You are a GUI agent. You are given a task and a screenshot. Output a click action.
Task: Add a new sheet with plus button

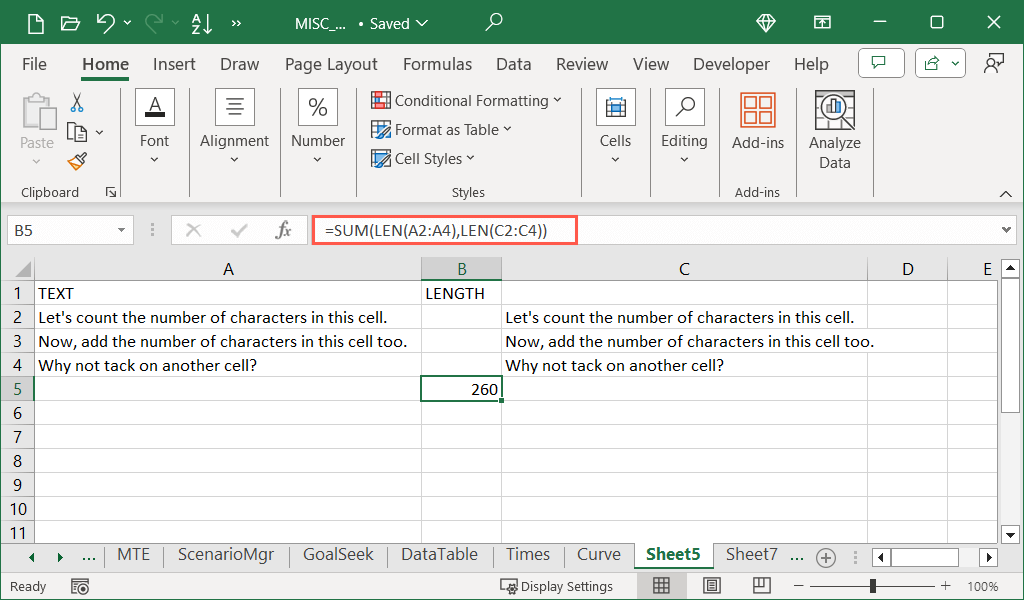(x=825, y=557)
